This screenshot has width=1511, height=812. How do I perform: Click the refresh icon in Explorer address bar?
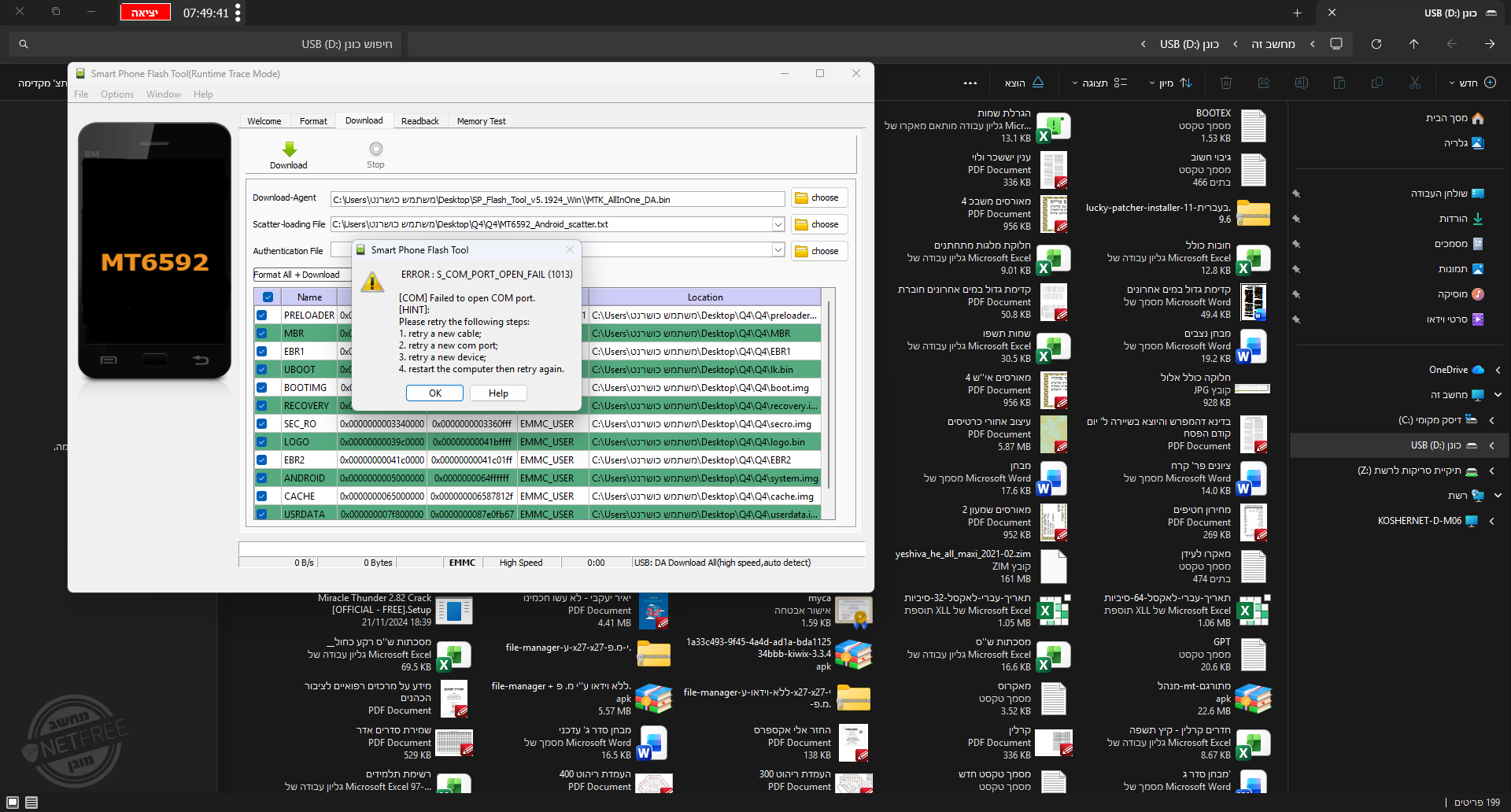[1376, 44]
